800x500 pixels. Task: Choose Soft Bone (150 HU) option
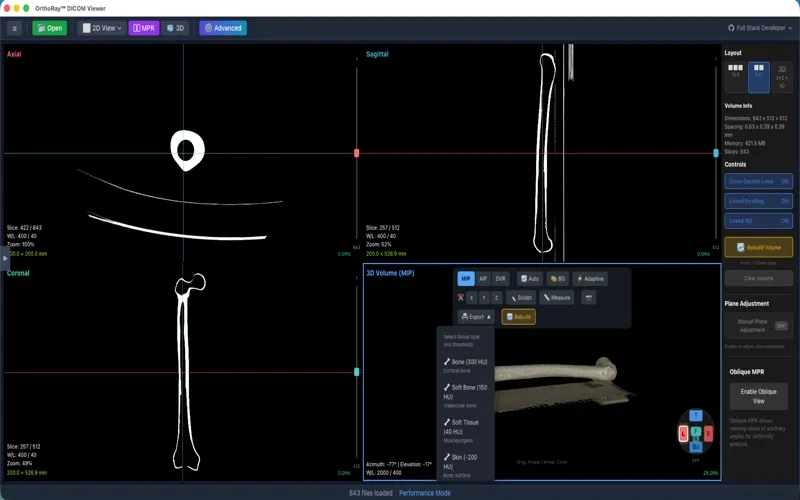click(x=465, y=396)
